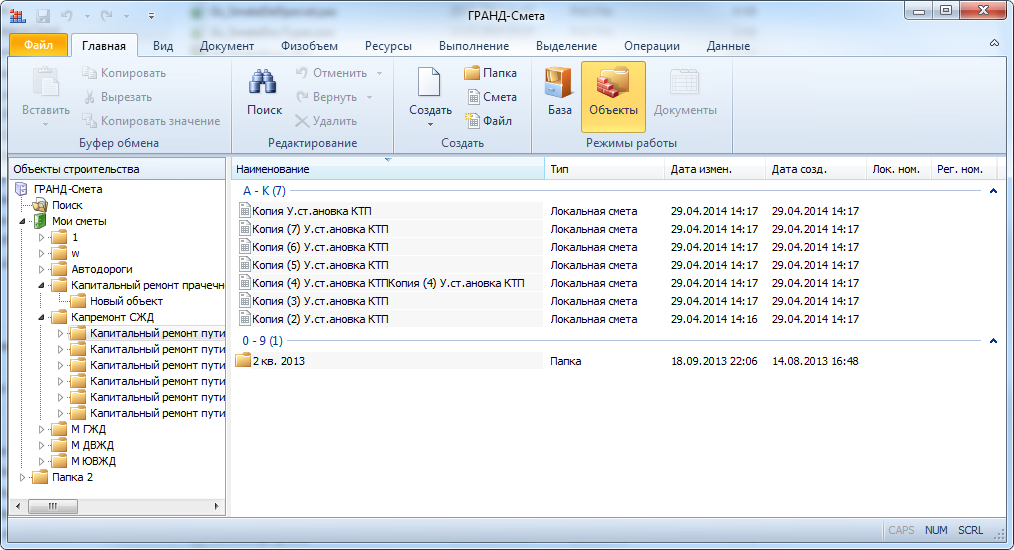This screenshot has width=1014, height=550.
Task: Switch to the Выделение tab
Action: (x=566, y=46)
